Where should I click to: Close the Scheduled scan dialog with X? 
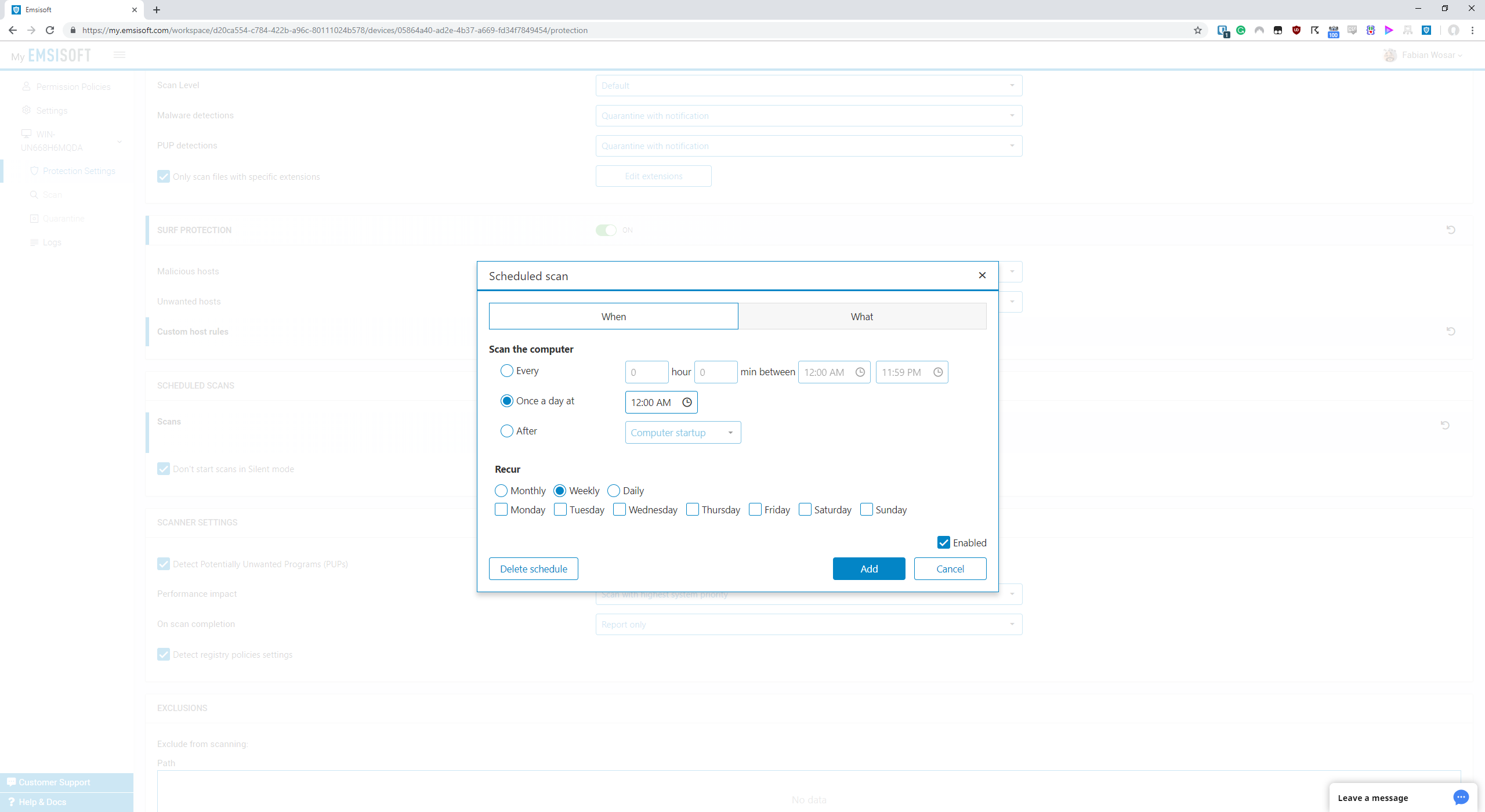point(982,275)
